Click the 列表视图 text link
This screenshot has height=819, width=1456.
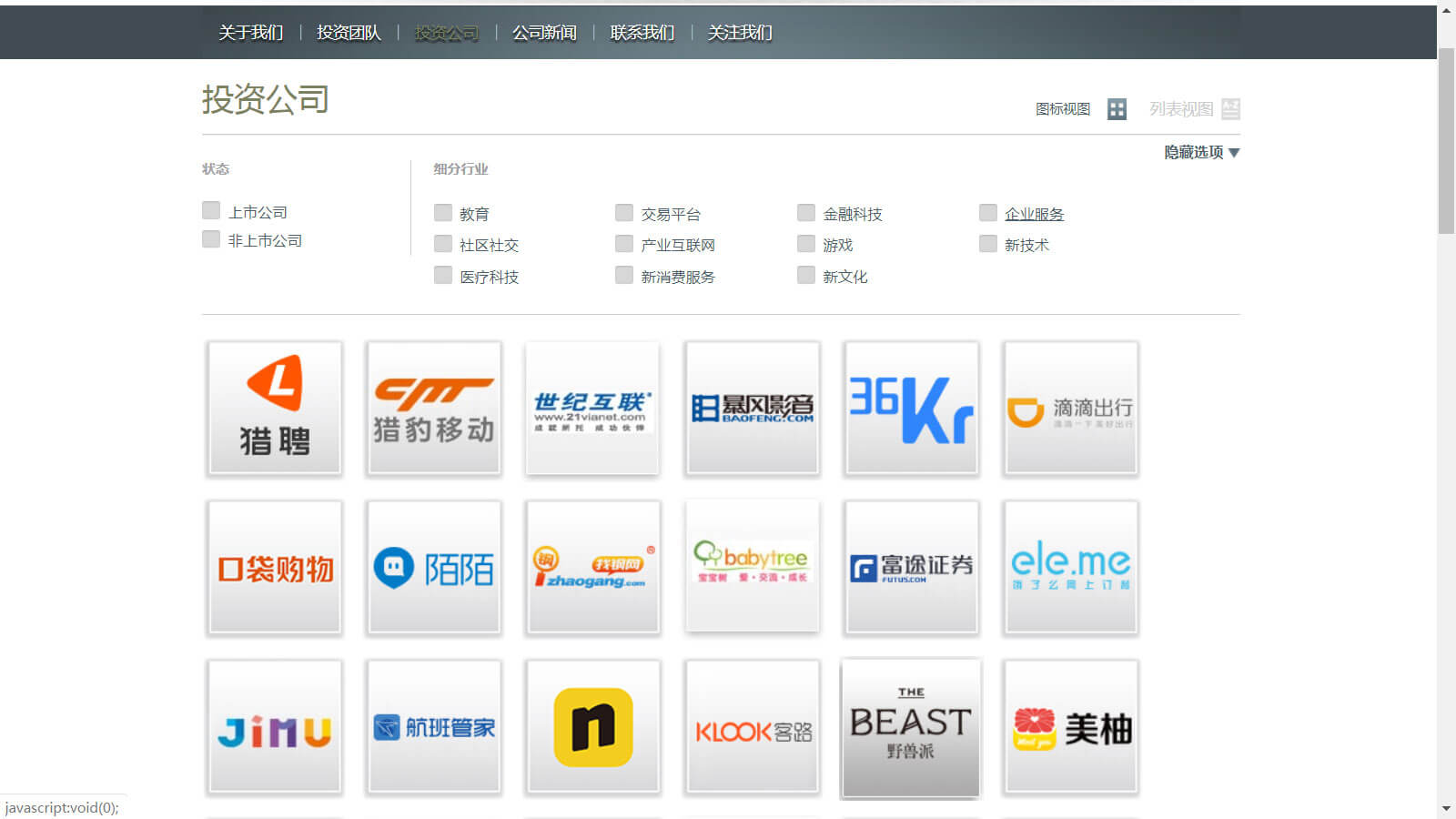[1181, 109]
